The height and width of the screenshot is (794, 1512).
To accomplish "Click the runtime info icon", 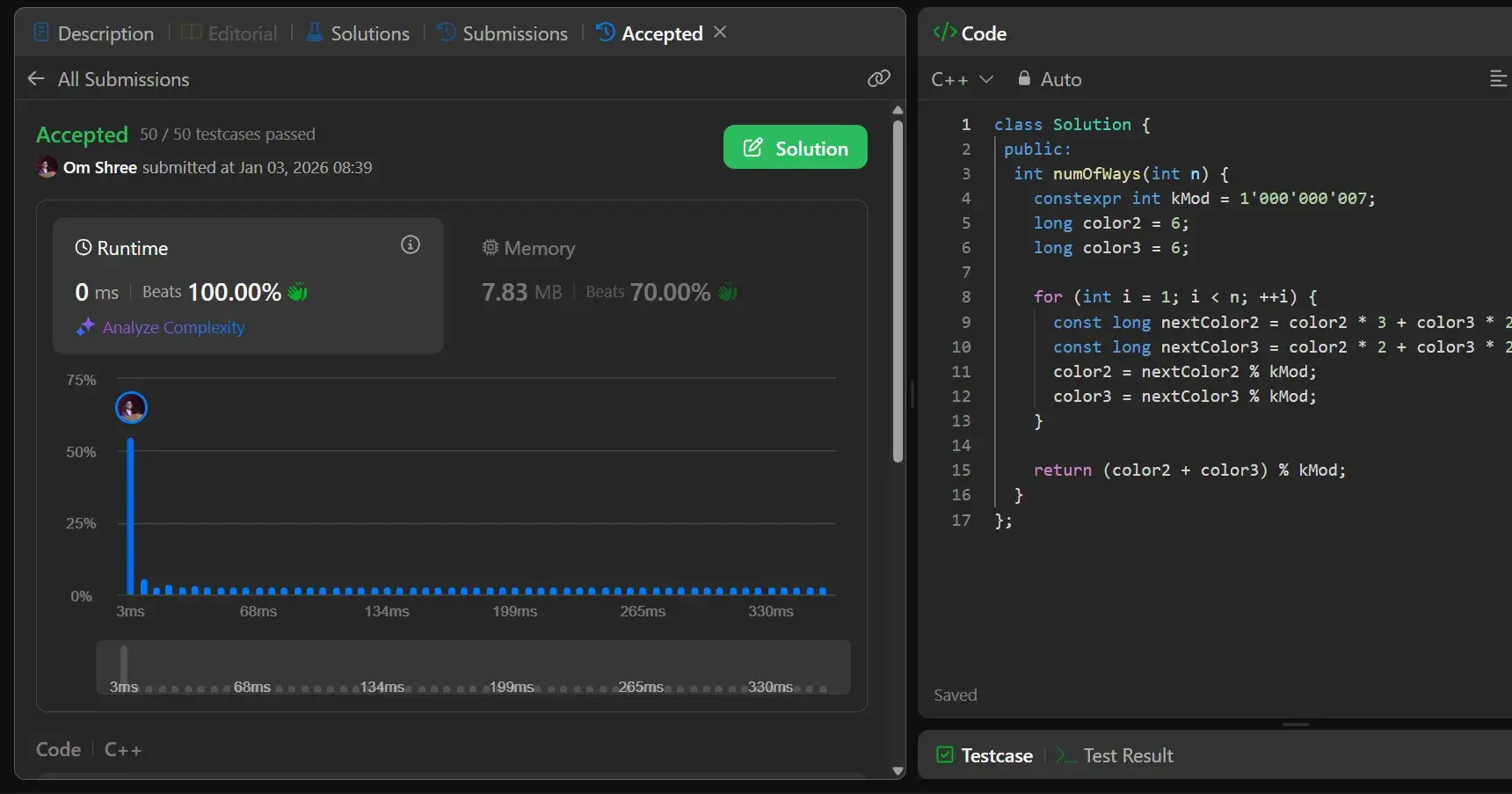I will click(x=411, y=244).
